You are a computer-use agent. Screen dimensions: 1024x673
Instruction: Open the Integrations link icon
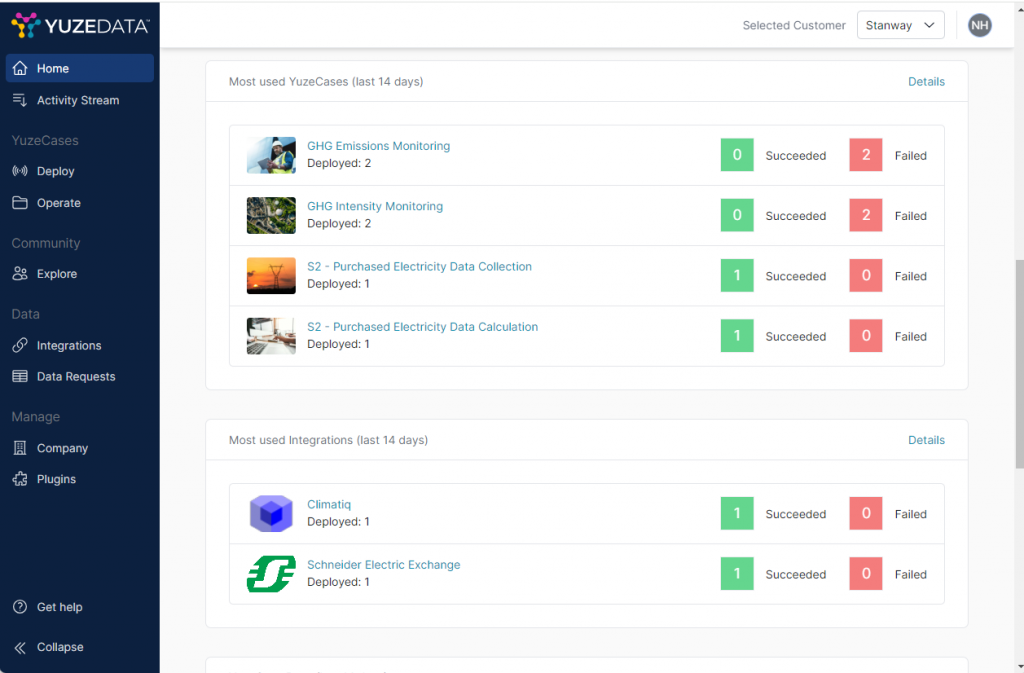(x=20, y=346)
